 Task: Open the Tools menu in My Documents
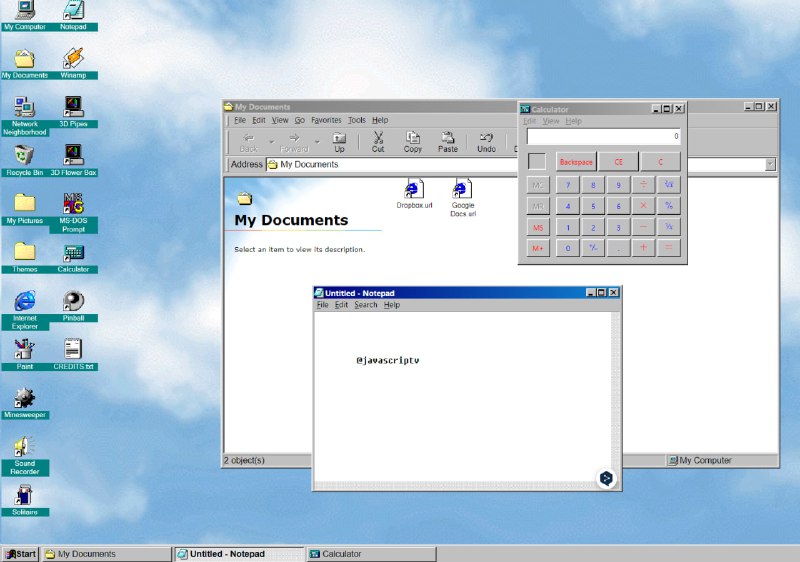pyautogui.click(x=357, y=120)
